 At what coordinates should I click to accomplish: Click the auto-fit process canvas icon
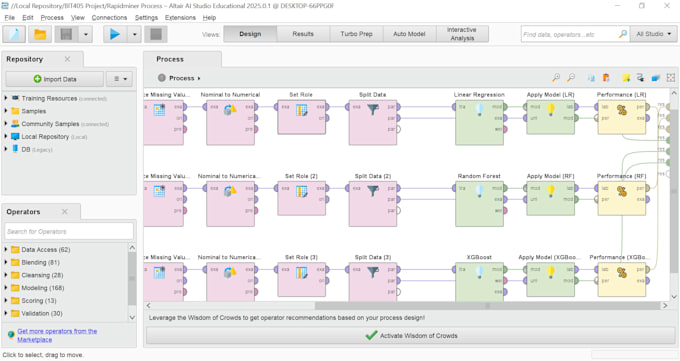tap(671, 78)
